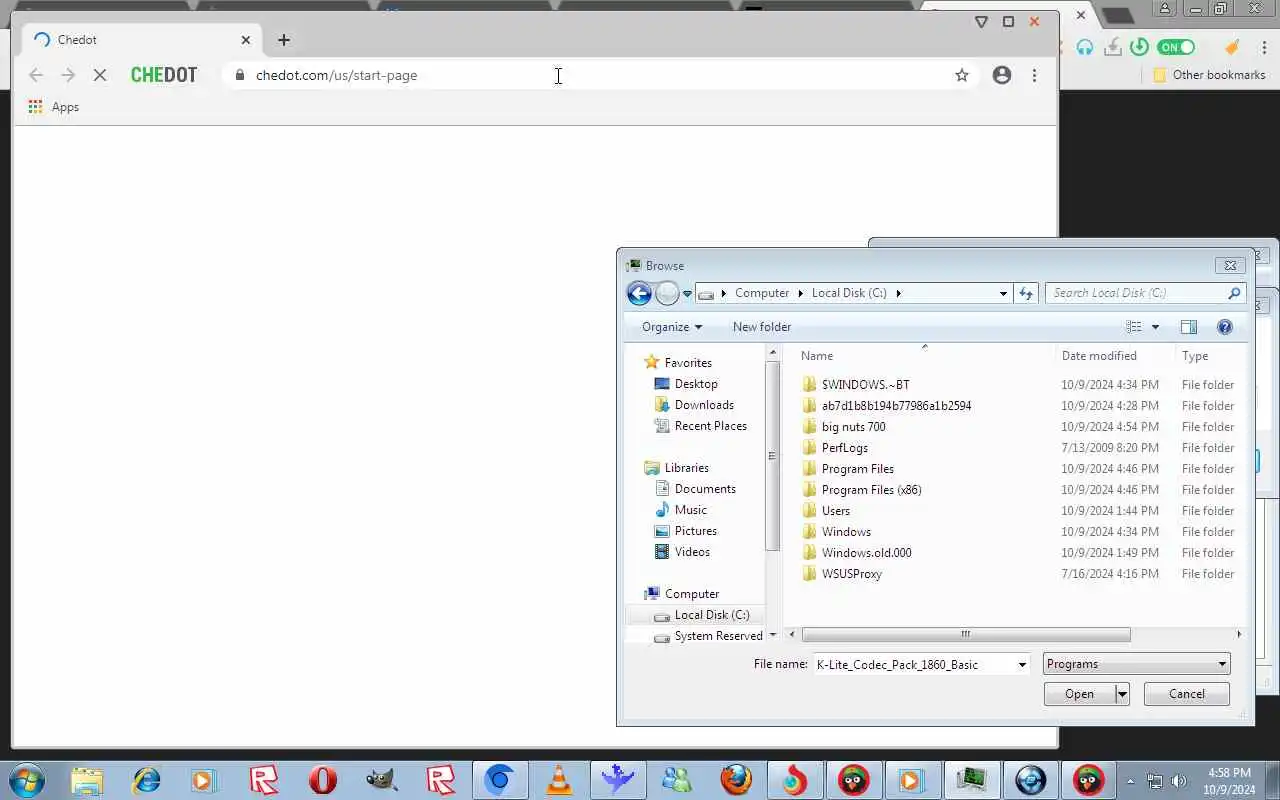Open the recent pages dropdown beside Forward
The height and width of the screenshot is (800, 1280).
687,294
